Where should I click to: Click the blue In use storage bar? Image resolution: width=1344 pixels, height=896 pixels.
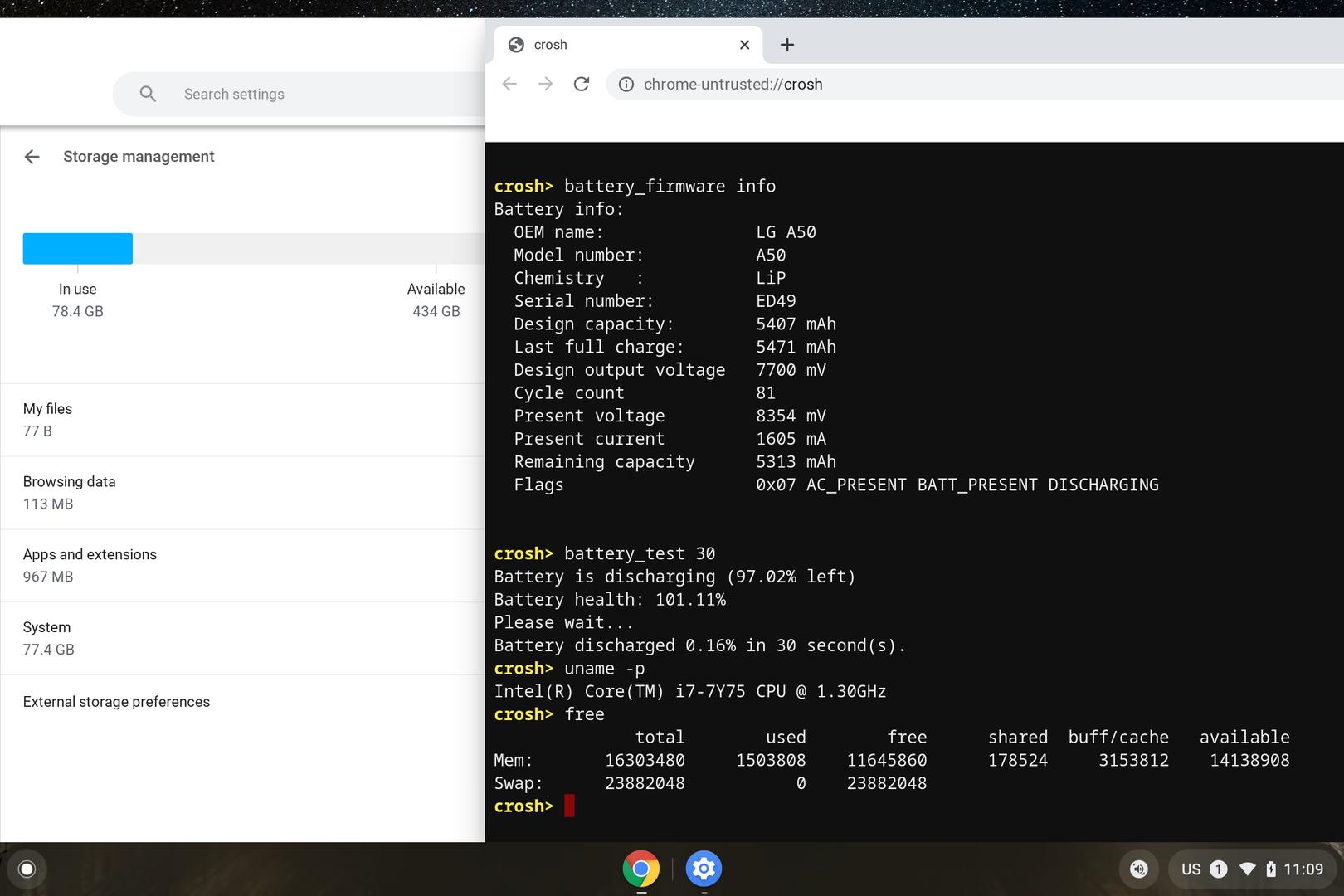point(78,249)
